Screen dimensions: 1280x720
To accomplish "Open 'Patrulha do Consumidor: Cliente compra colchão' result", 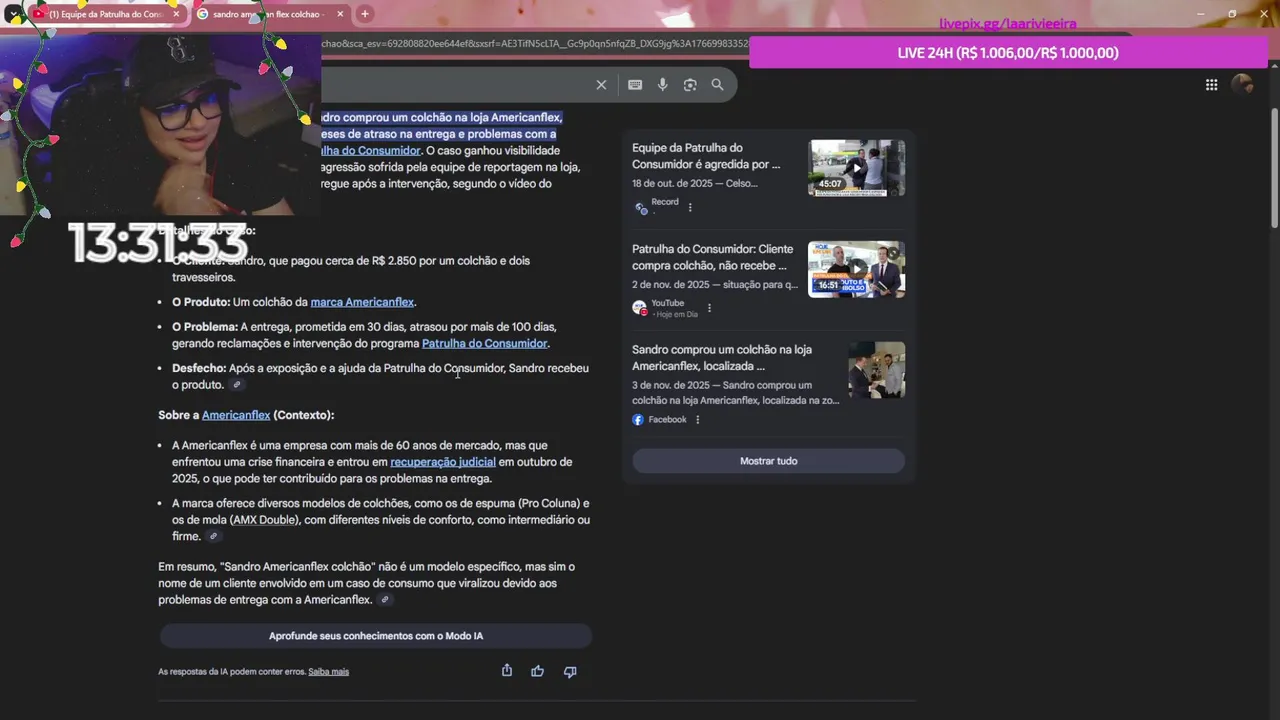I will (712, 257).
